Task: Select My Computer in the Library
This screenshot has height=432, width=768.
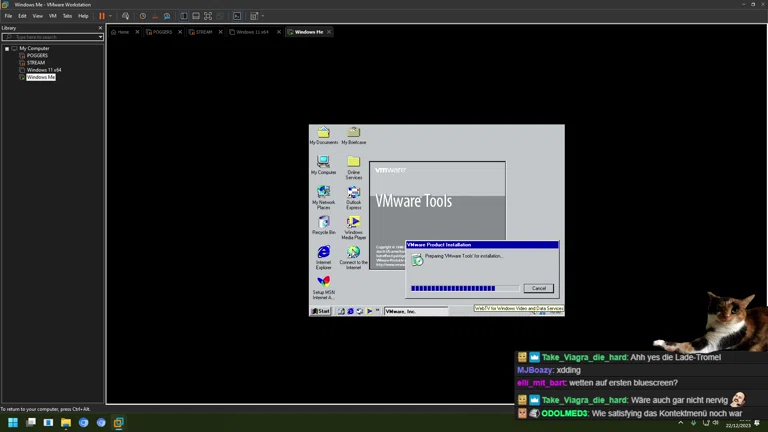Action: 34,48
